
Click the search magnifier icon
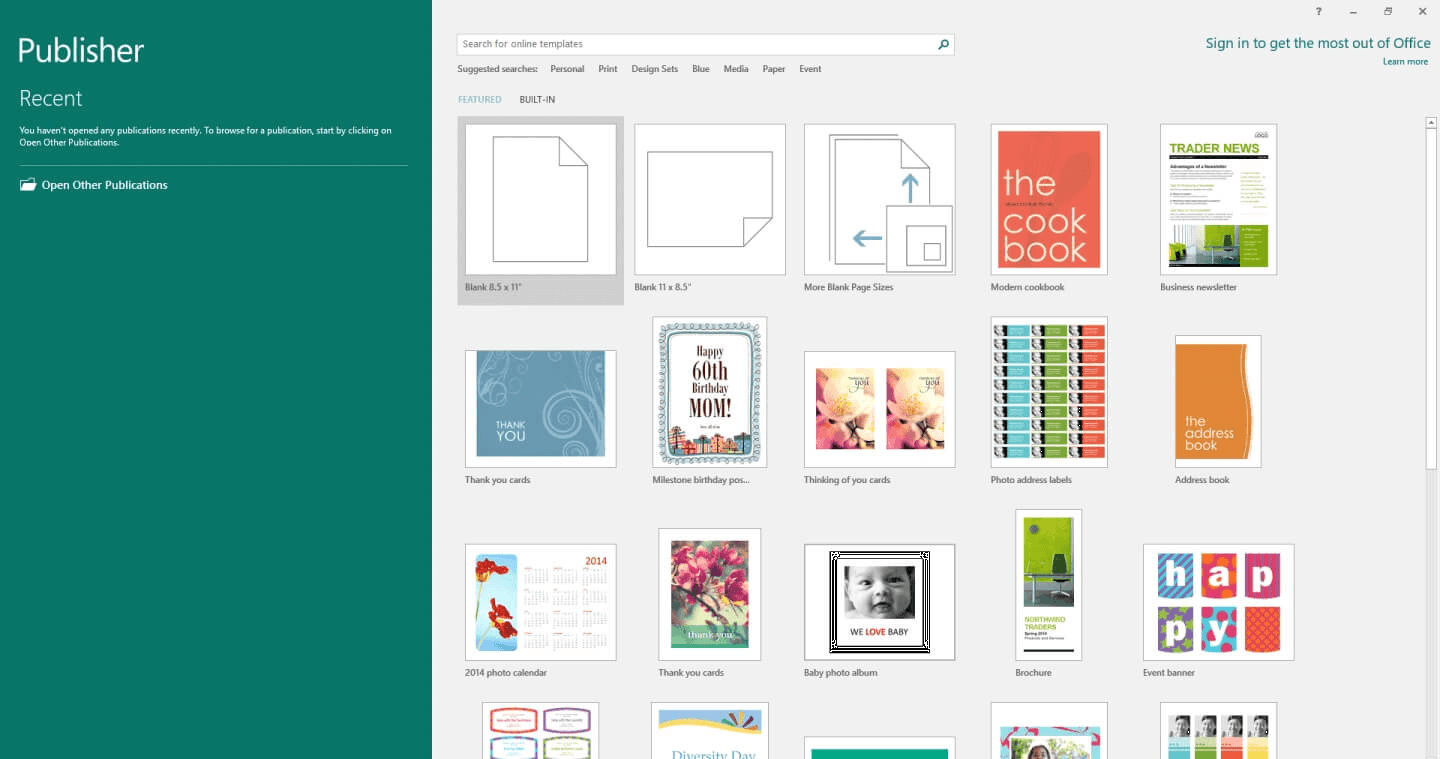[x=941, y=44]
